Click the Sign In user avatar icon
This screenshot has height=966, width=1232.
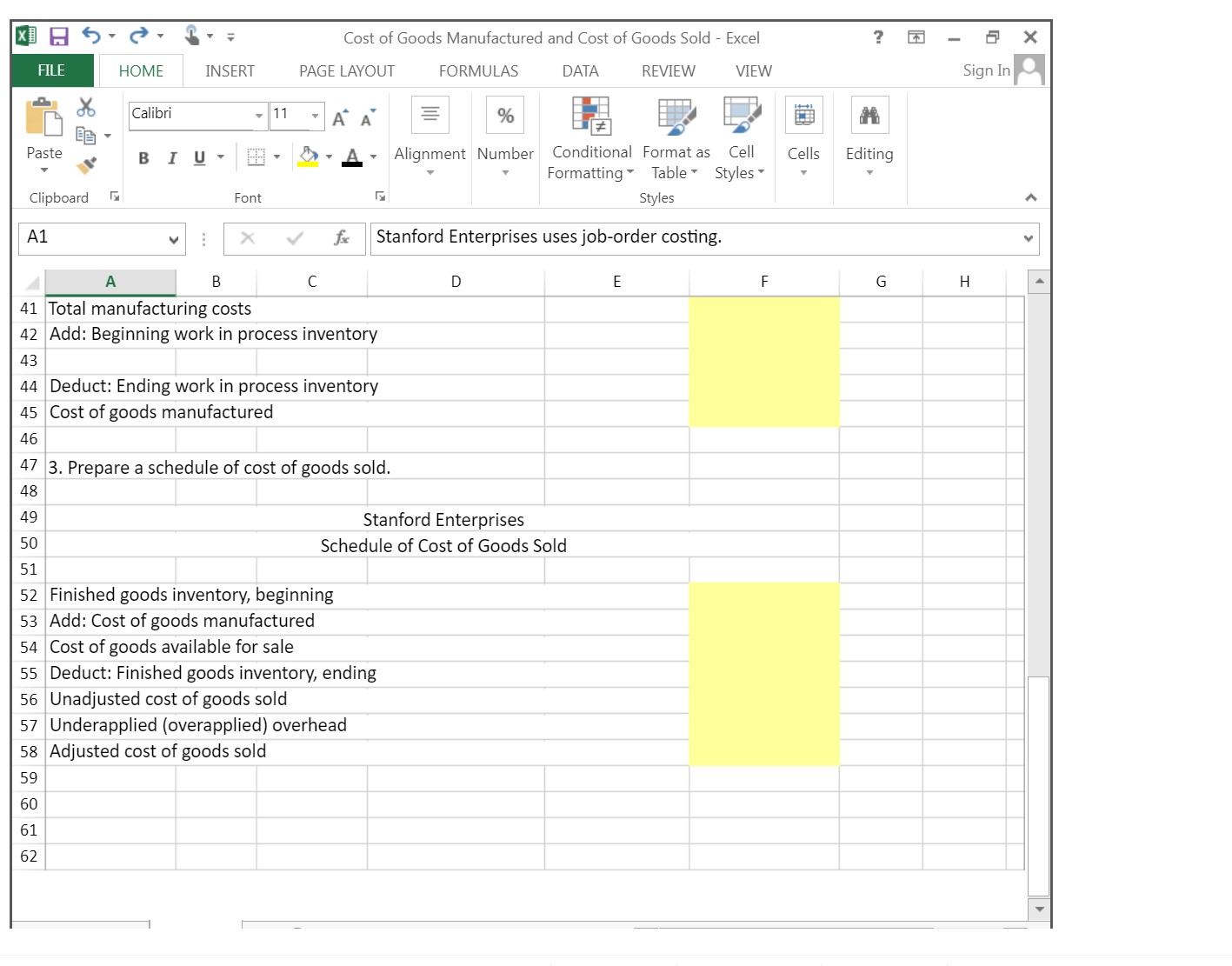[1029, 70]
